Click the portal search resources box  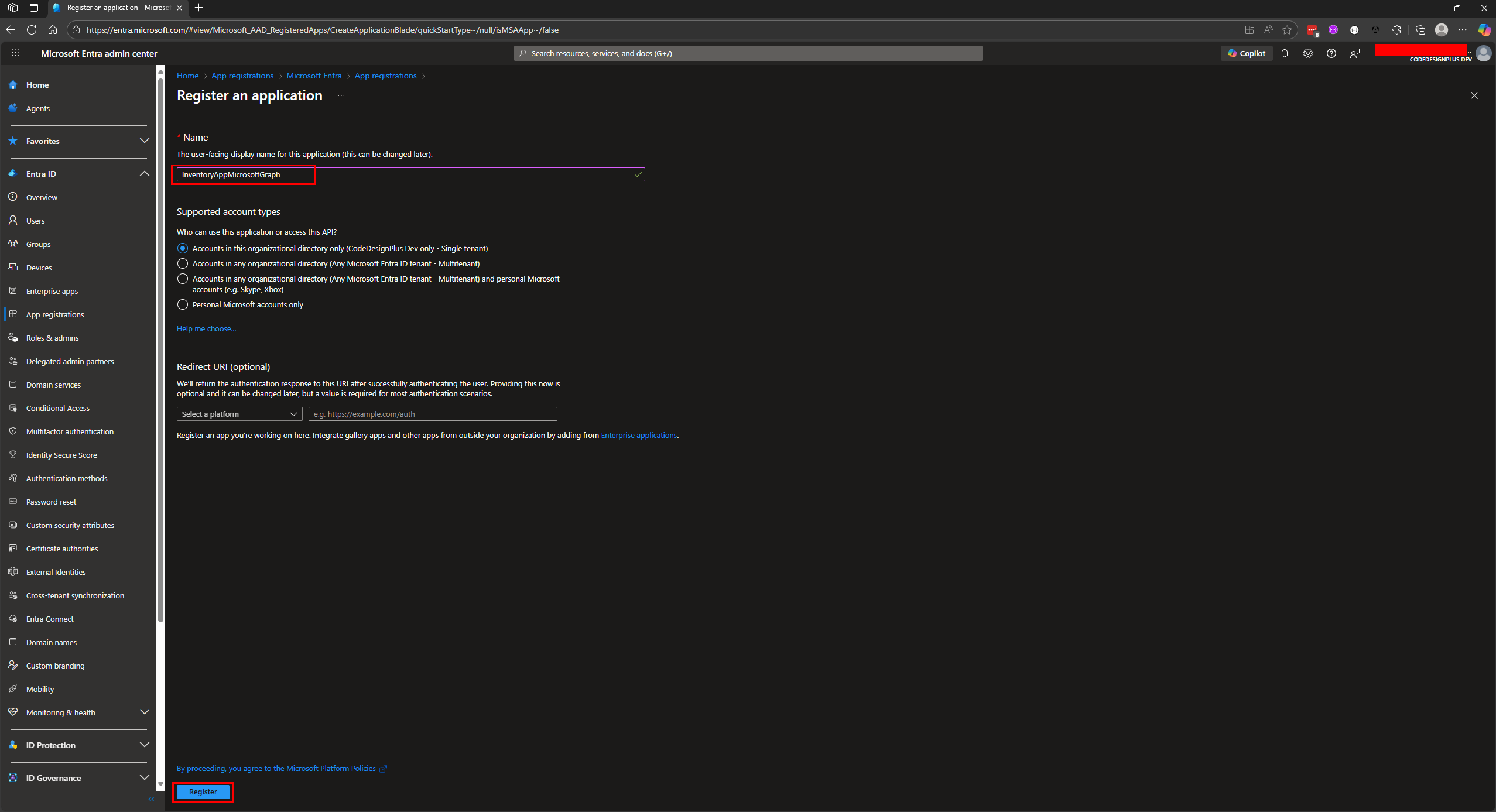pos(748,53)
